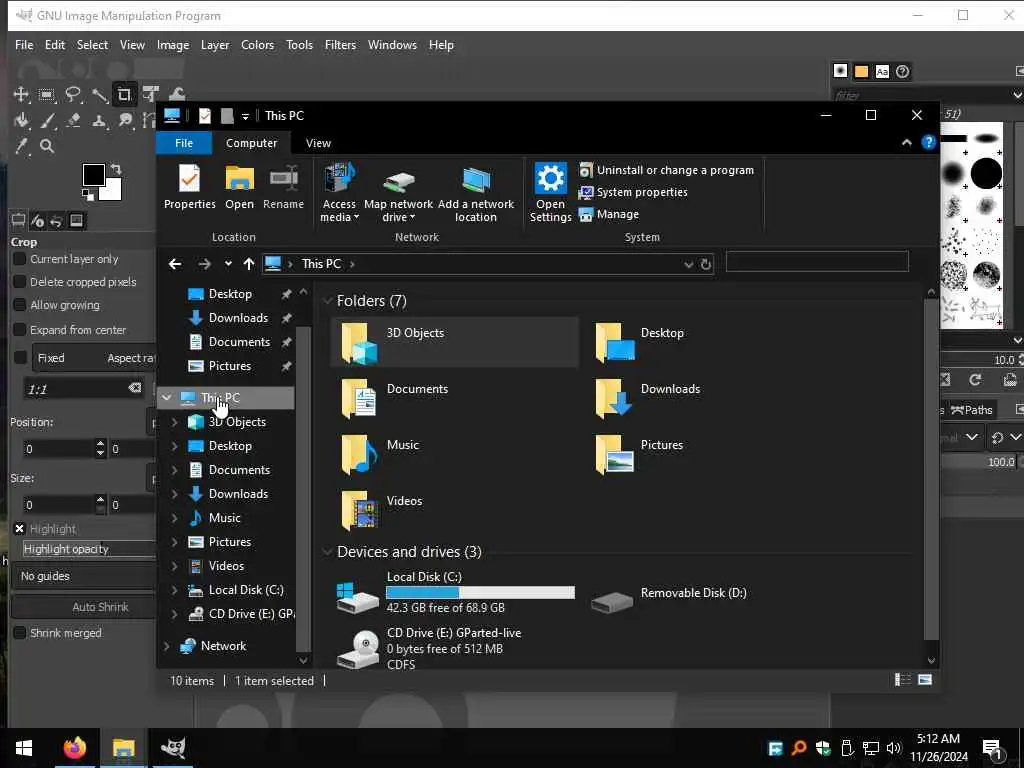Image resolution: width=1024 pixels, height=768 pixels.
Task: Select the Free Select lasso tool
Action: click(x=72, y=95)
